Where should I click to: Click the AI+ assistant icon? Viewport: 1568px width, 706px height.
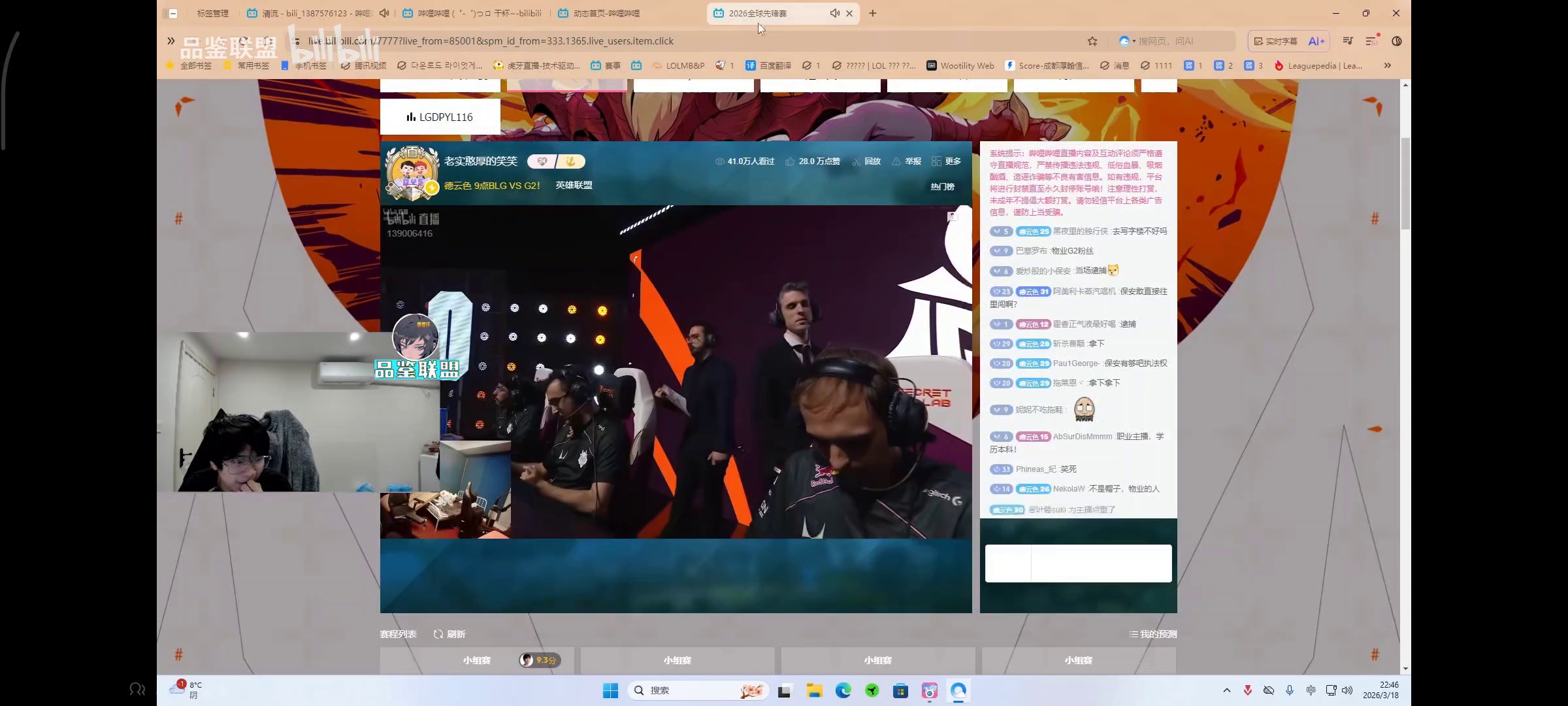point(1316,41)
